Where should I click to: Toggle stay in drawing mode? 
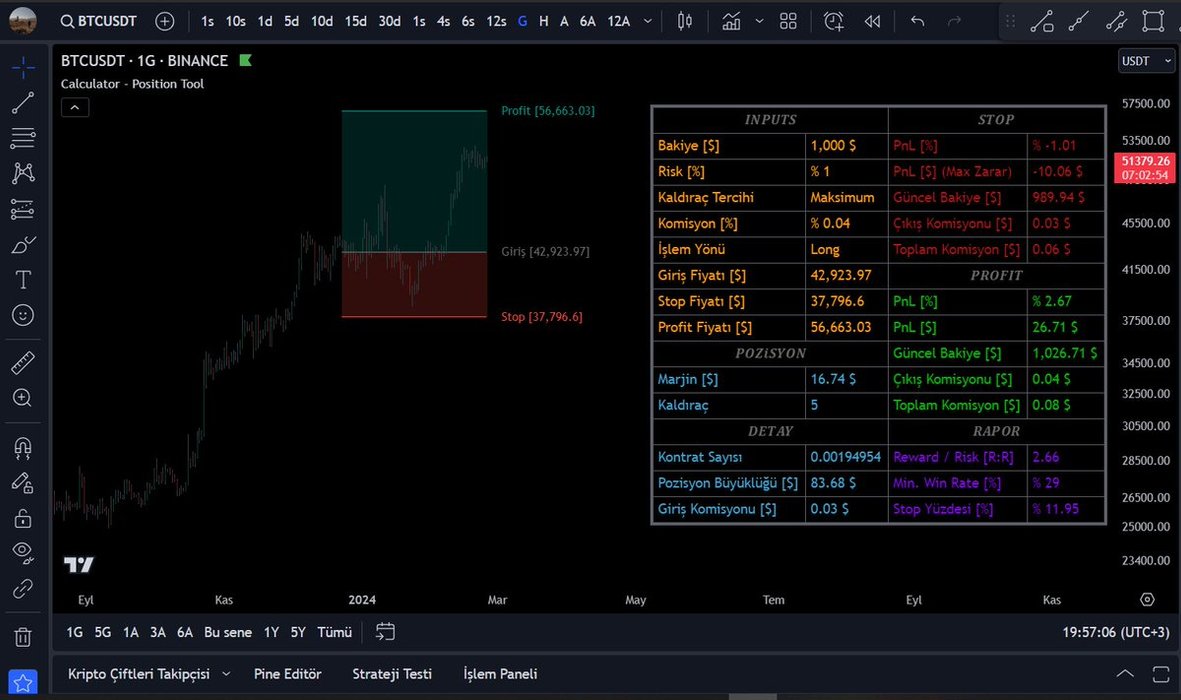point(23,483)
